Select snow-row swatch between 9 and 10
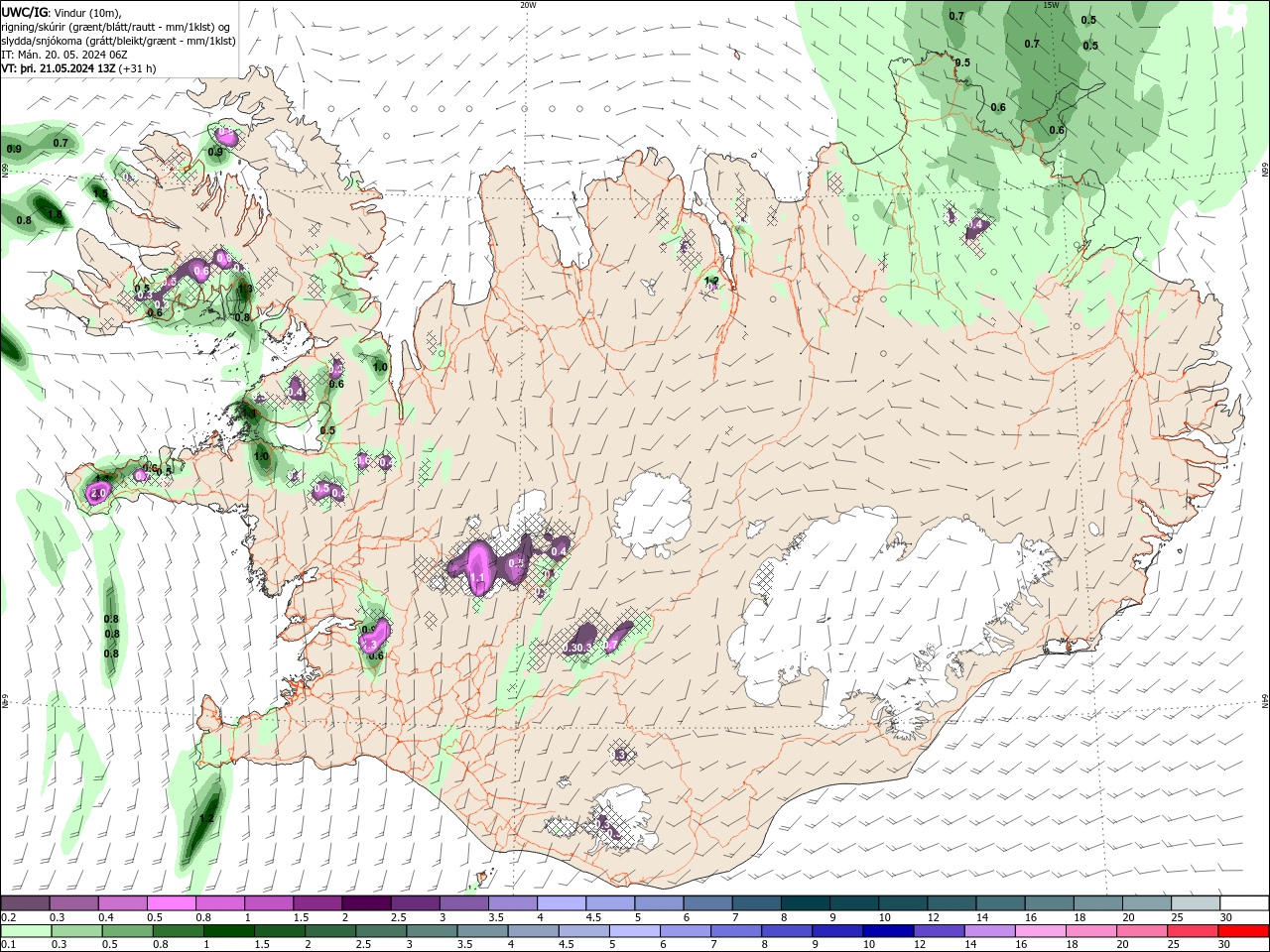 [852, 903]
